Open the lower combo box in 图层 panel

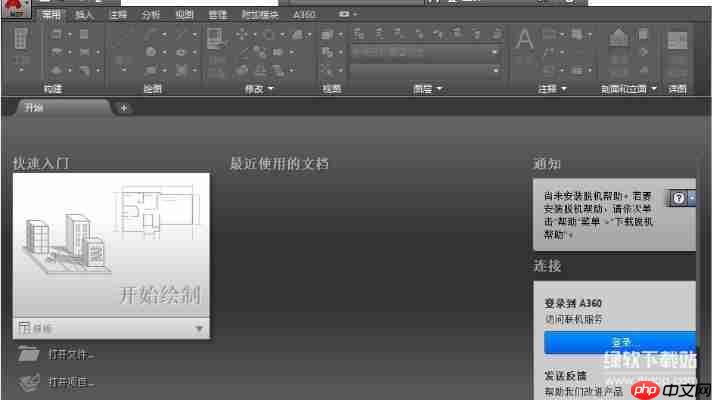pyautogui.click(x=425, y=71)
